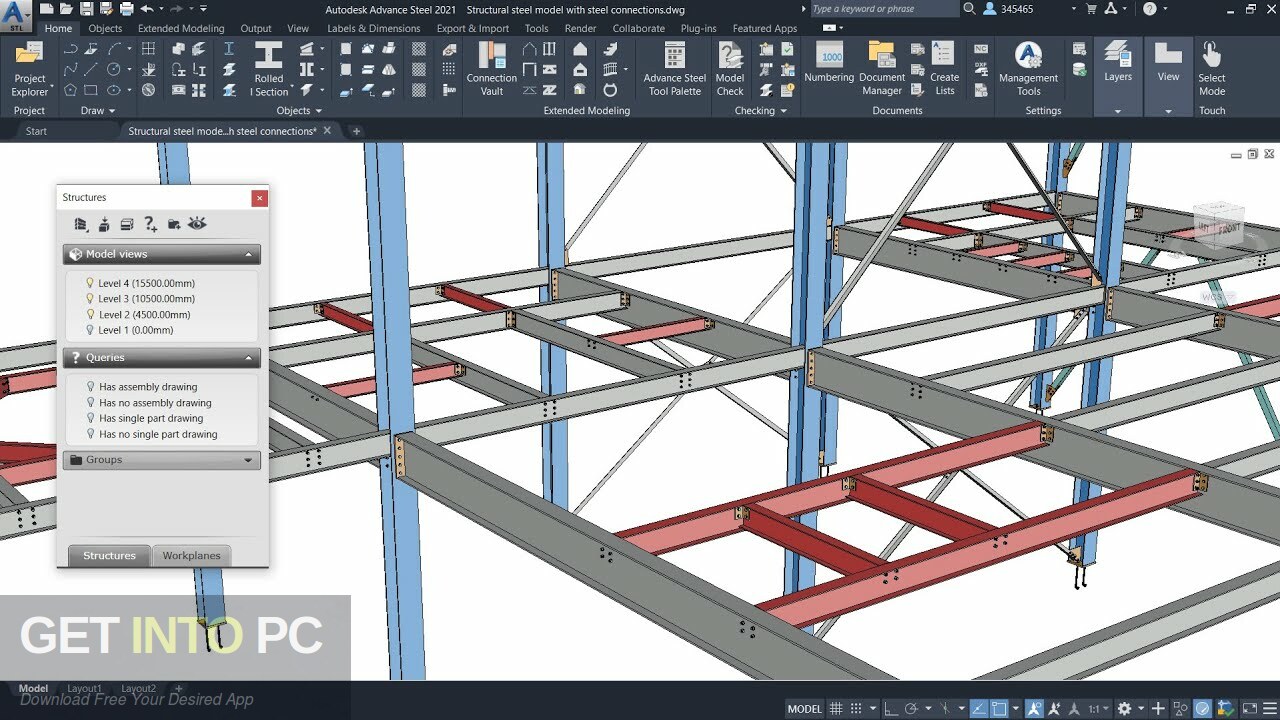Click the customization menu icon in status bar
This screenshot has height=720, width=1280.
pyautogui.click(x=1269, y=709)
